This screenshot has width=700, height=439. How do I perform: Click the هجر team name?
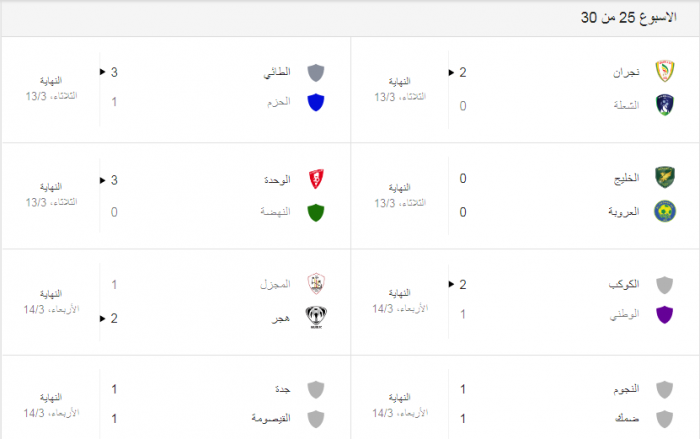click(281, 318)
